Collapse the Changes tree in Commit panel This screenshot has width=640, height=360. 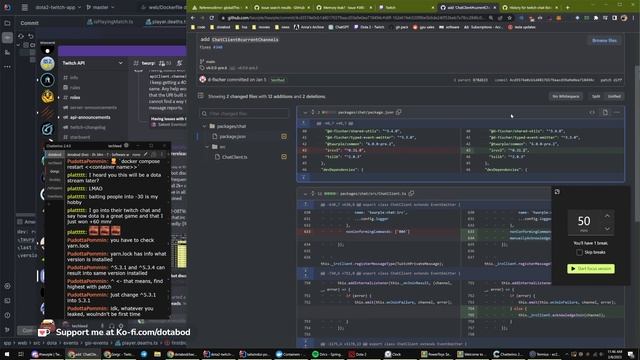click(18, 45)
